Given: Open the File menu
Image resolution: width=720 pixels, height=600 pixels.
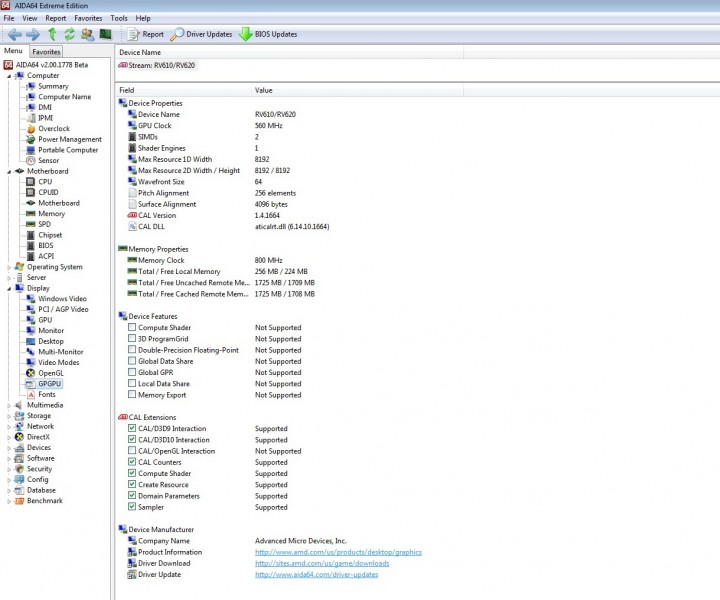Looking at the screenshot, I should pos(9,18).
